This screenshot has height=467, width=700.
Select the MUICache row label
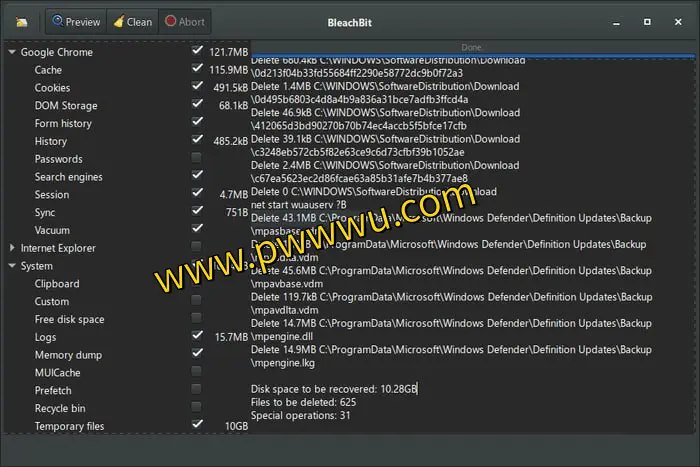(58, 373)
